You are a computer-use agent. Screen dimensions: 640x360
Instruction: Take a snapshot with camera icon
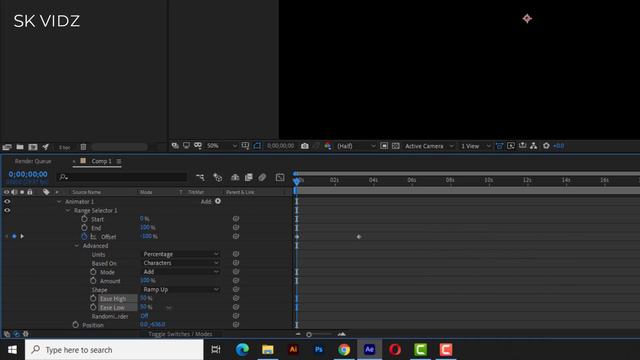pyautogui.click(x=304, y=146)
